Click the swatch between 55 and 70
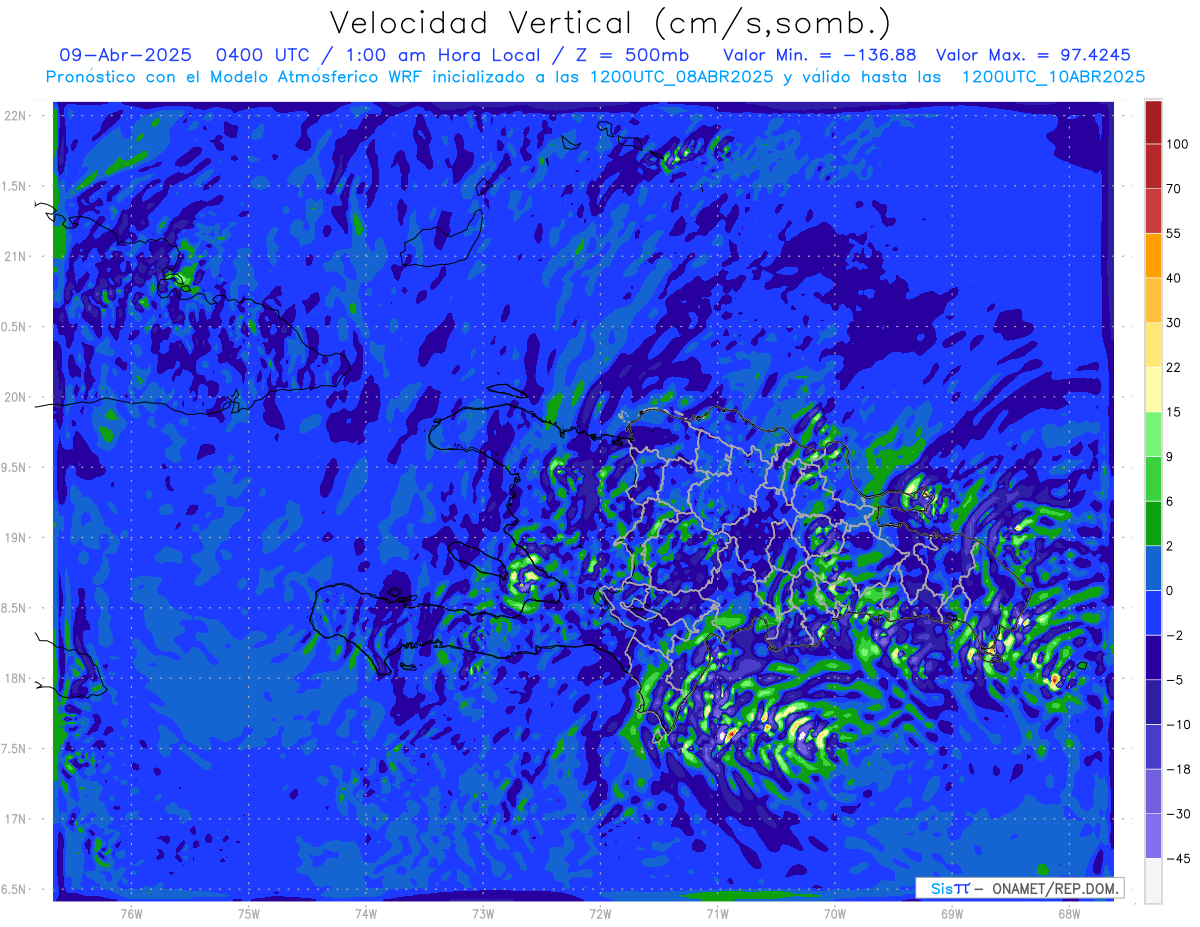This screenshot has width=1200, height=927. tap(1153, 212)
